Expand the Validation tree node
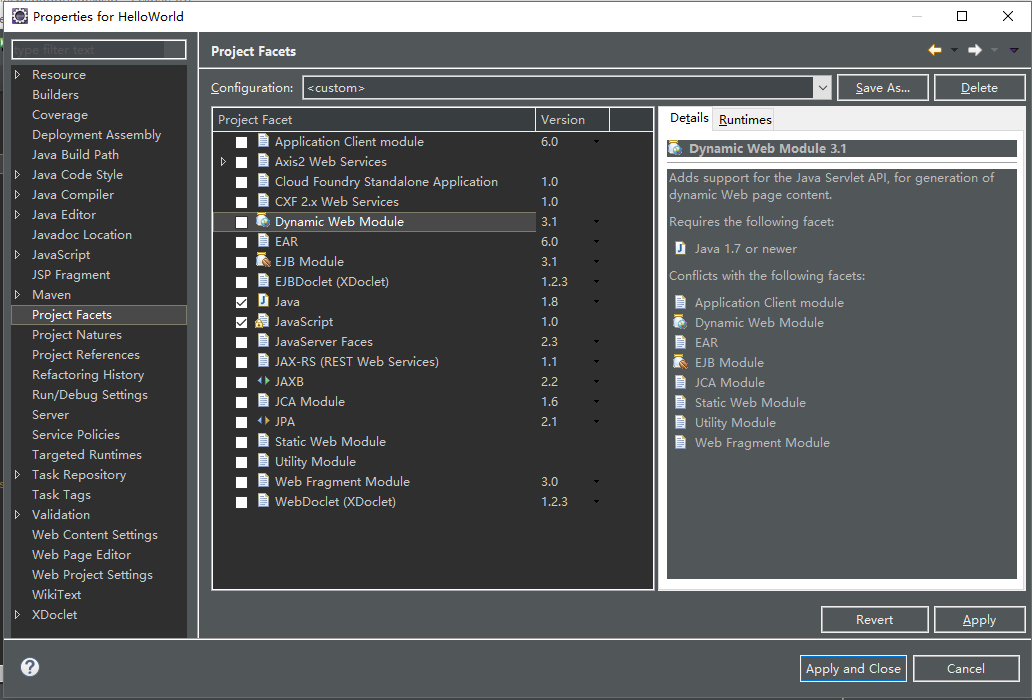The width and height of the screenshot is (1032, 700). click(x=18, y=514)
